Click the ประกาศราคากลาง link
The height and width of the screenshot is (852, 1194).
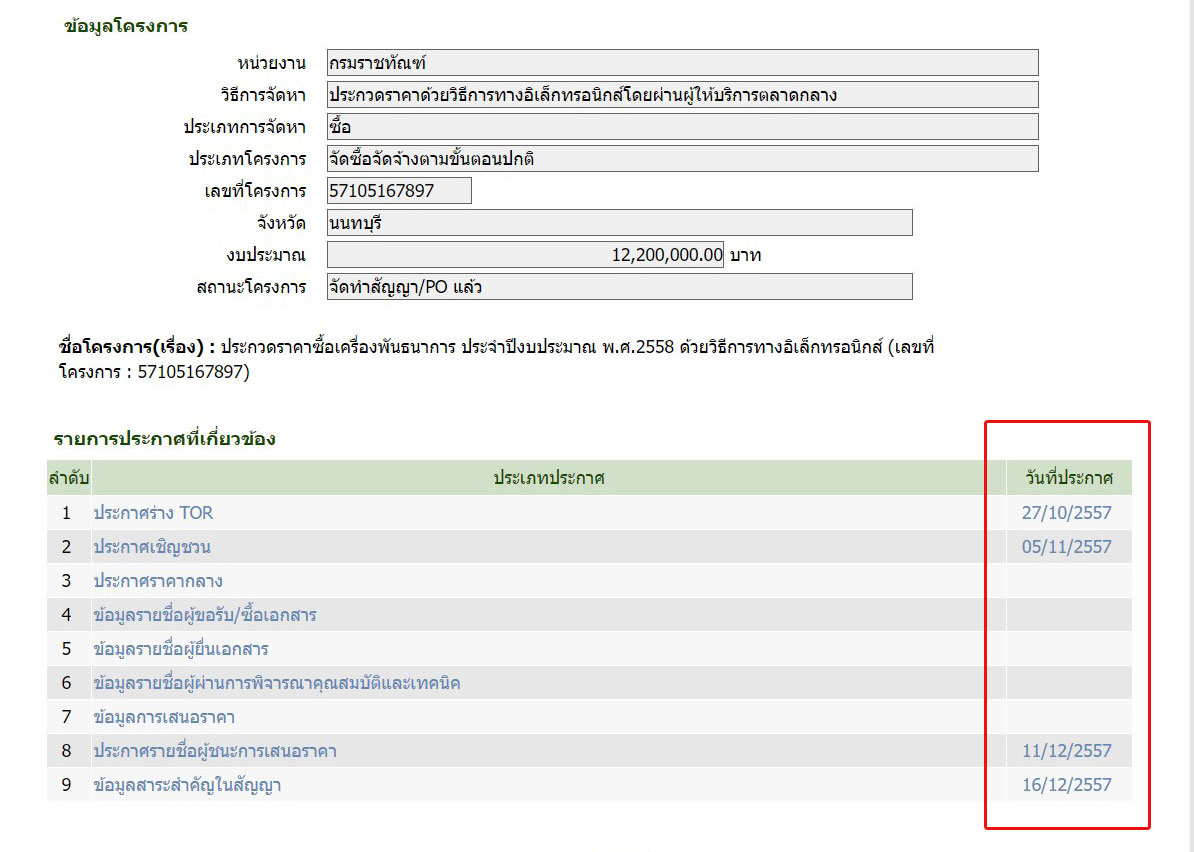click(158, 581)
